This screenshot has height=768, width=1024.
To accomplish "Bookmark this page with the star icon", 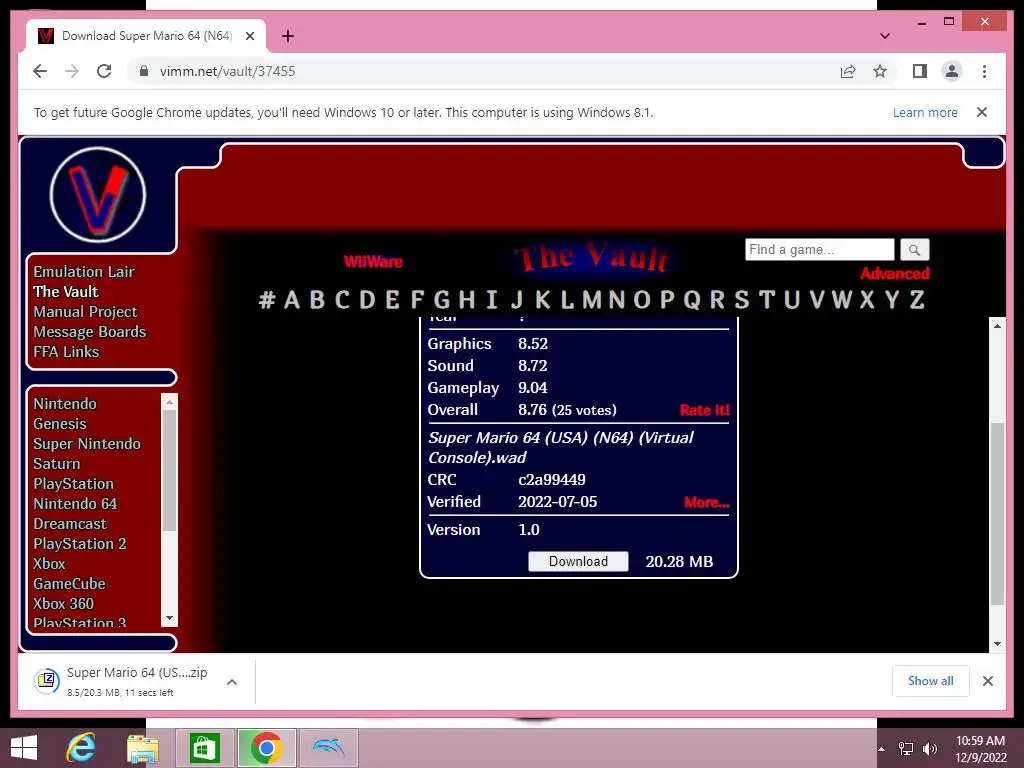I will click(880, 71).
